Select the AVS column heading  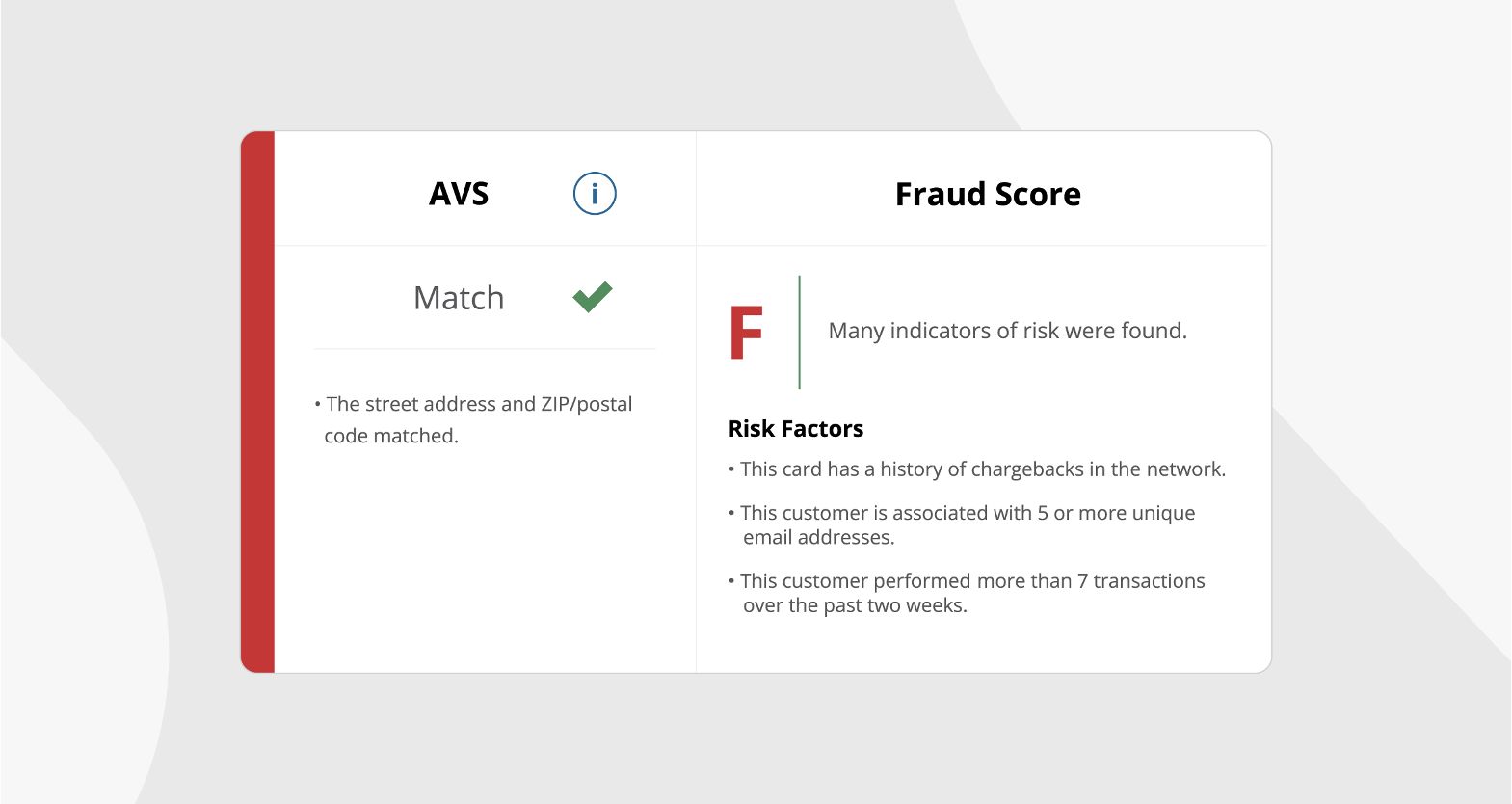pyautogui.click(x=459, y=194)
